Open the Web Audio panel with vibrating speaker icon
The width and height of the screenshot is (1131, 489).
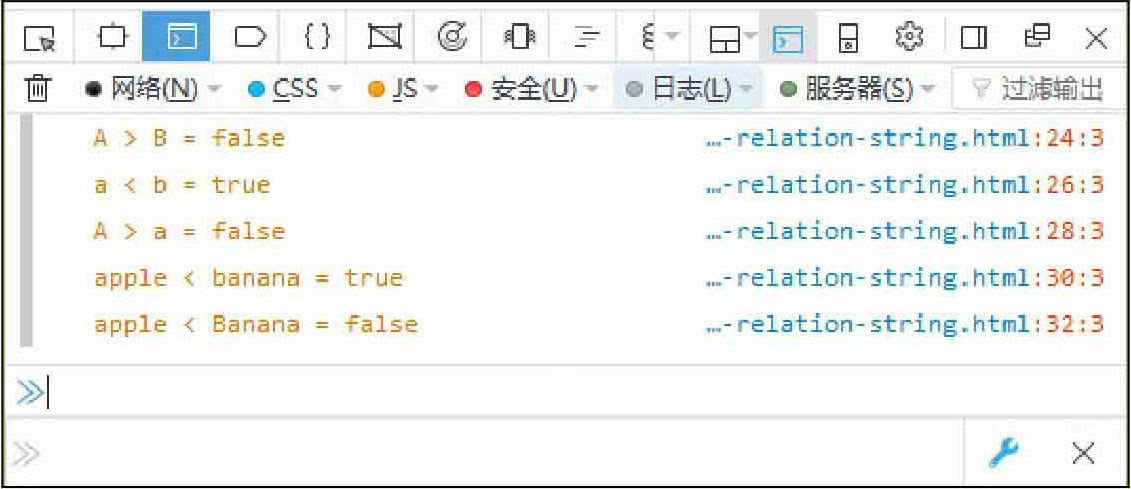[521, 37]
